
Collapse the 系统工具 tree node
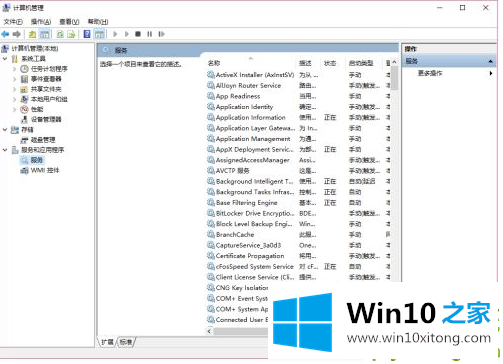(5, 59)
